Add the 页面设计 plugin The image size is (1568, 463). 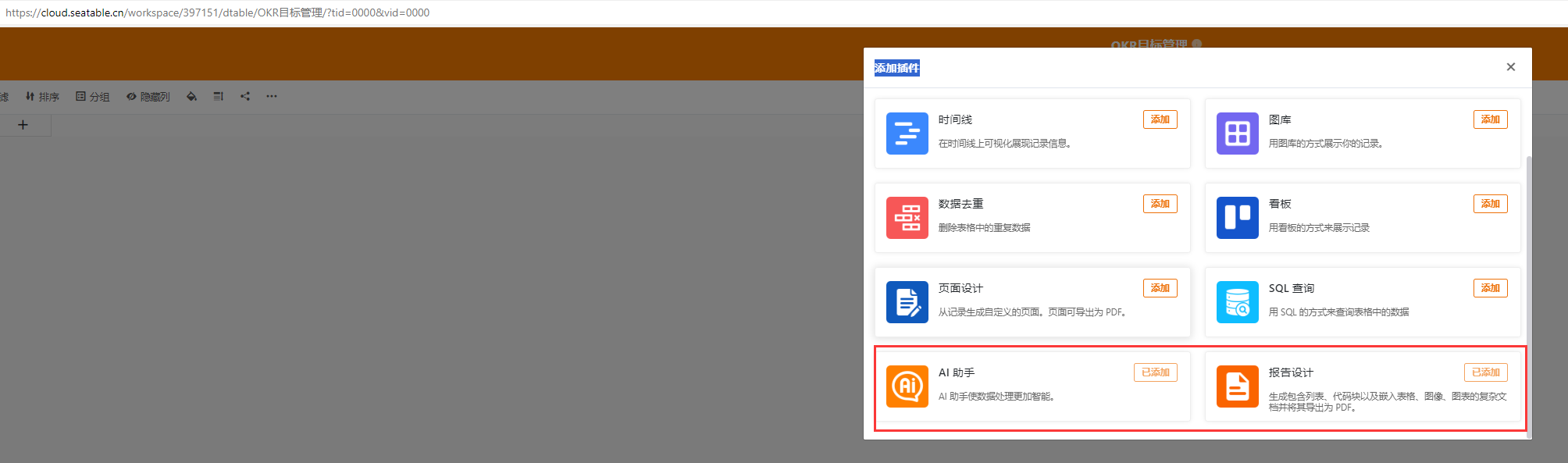[1160, 288]
